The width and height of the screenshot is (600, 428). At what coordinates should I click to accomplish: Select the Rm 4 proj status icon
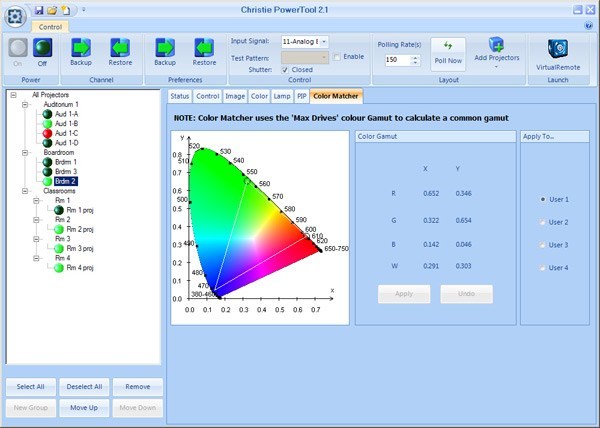click(59, 267)
